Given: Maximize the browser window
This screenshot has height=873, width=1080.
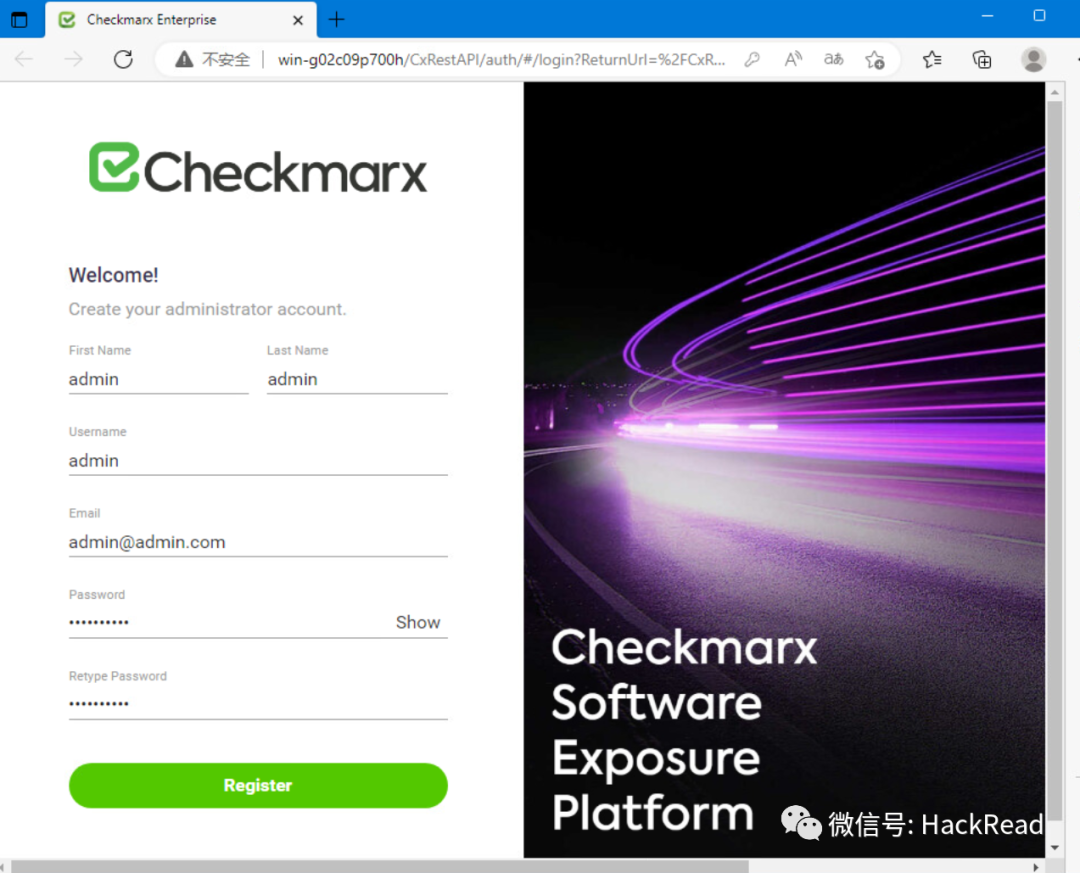Looking at the screenshot, I should tap(1039, 15).
